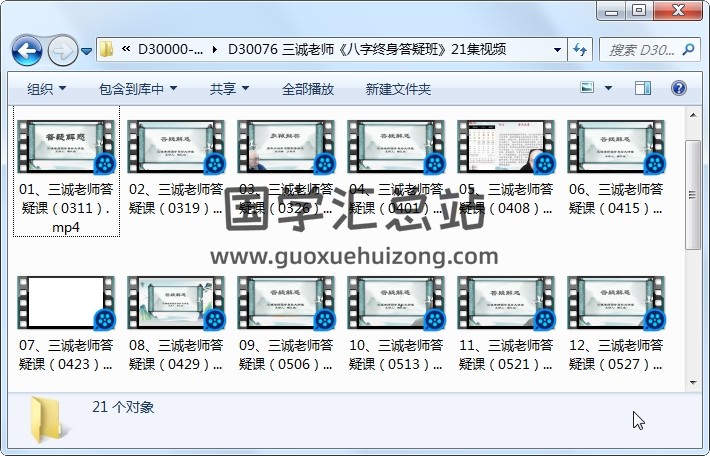Open the 包含到库中 menu

pos(137,89)
